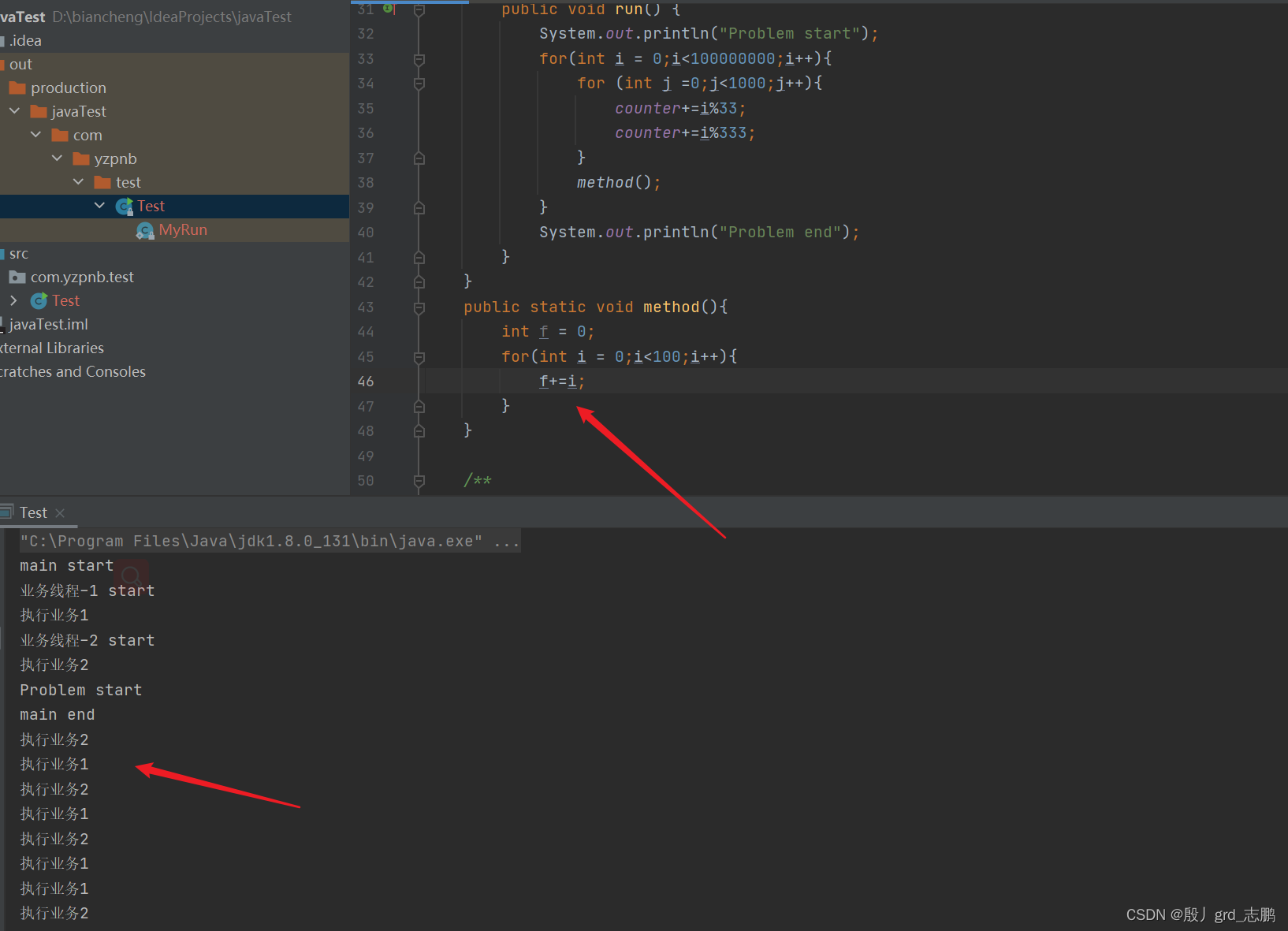Fold the outer for loop at line 33

coord(419,59)
